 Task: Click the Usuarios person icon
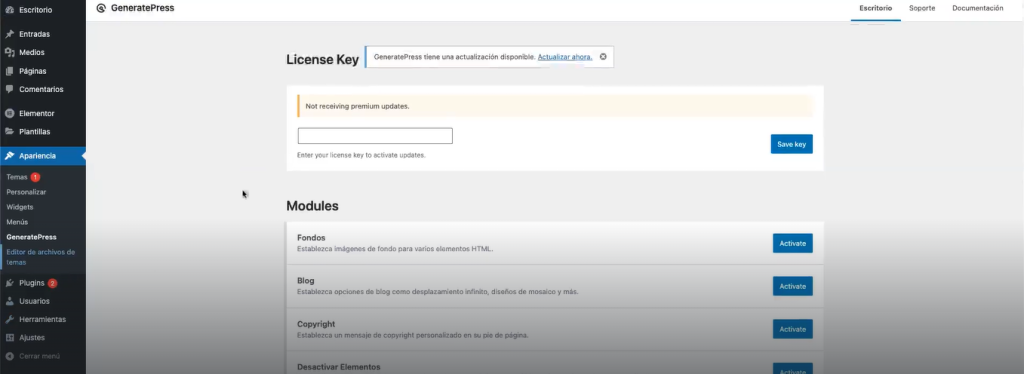[10, 301]
